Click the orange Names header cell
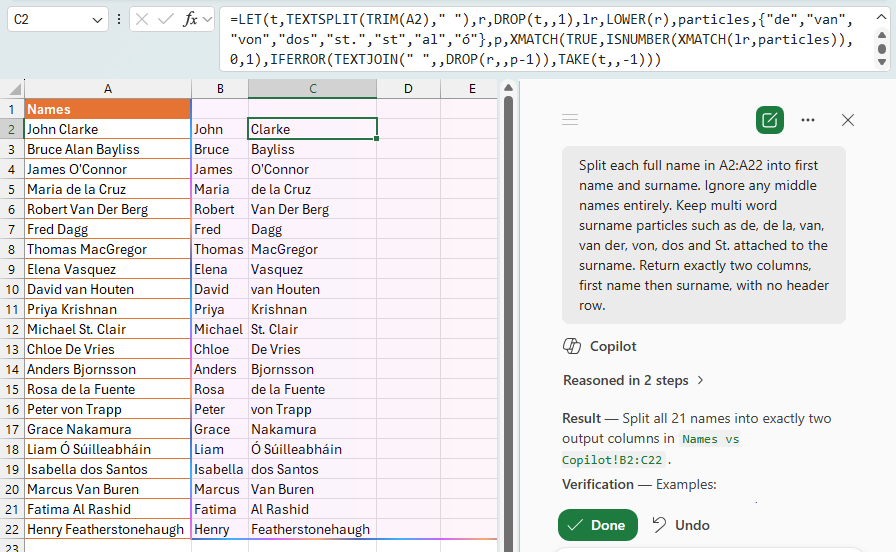 (107, 109)
